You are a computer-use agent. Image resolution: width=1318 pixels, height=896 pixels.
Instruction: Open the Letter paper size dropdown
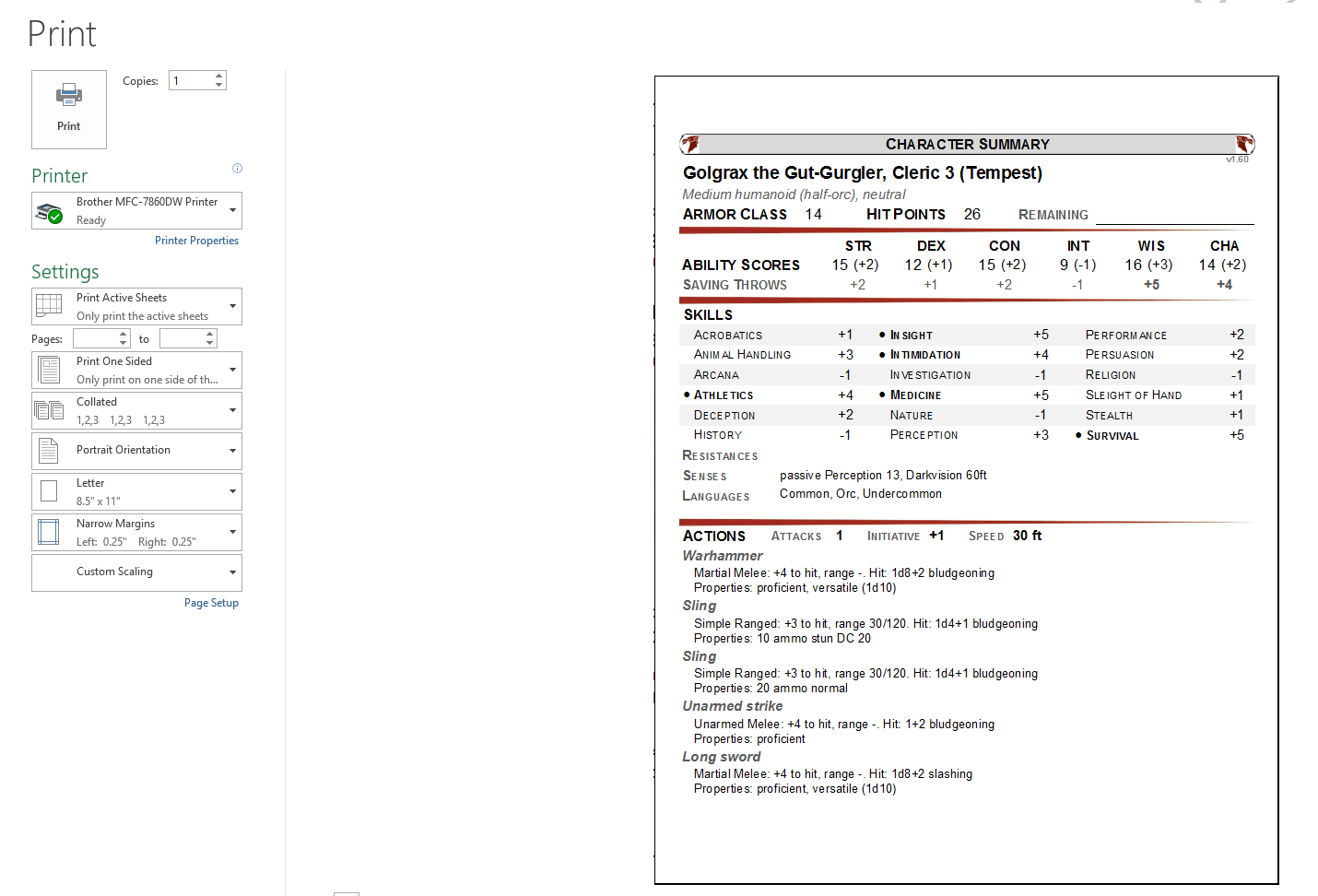(136, 491)
